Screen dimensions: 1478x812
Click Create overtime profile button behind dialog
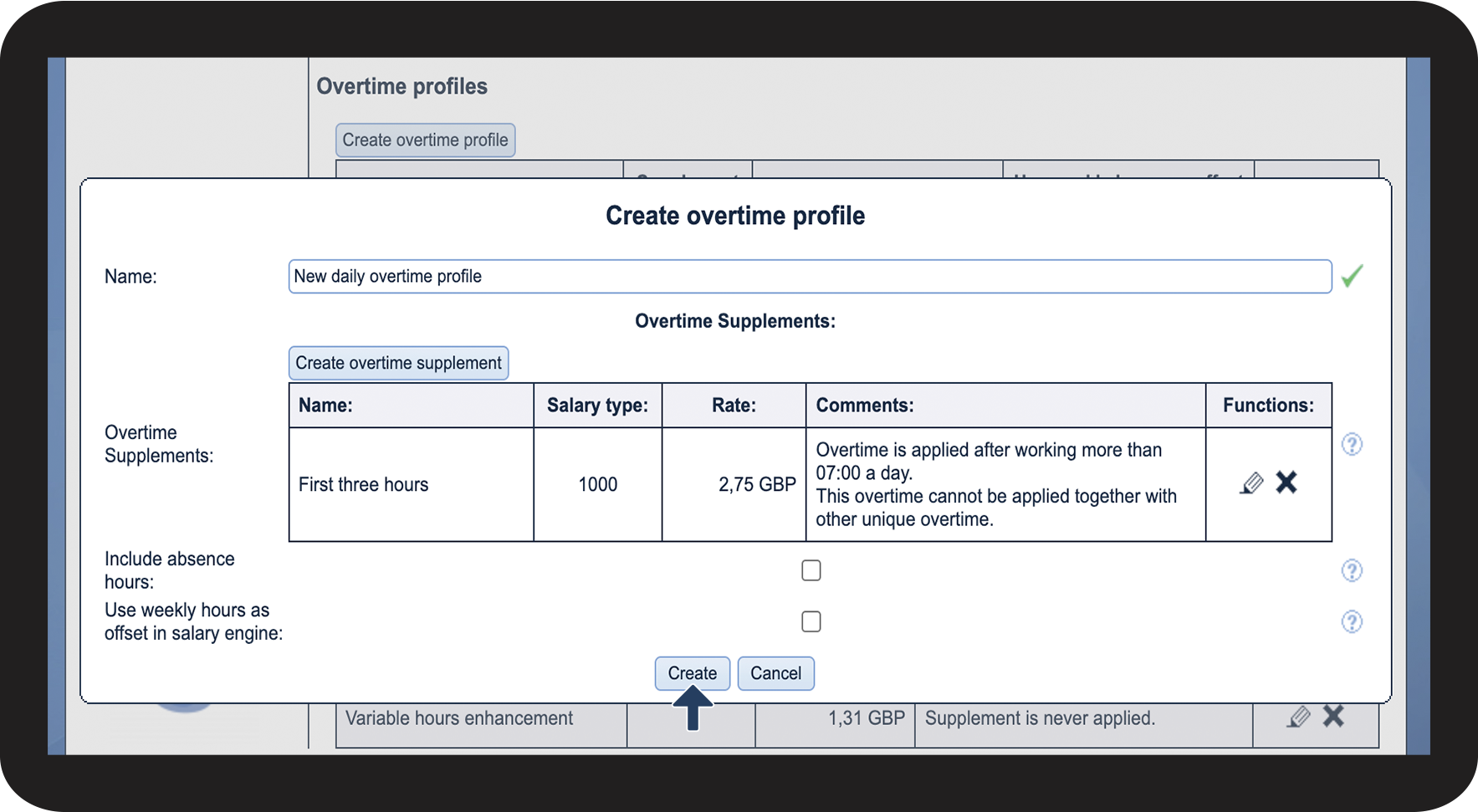425,140
